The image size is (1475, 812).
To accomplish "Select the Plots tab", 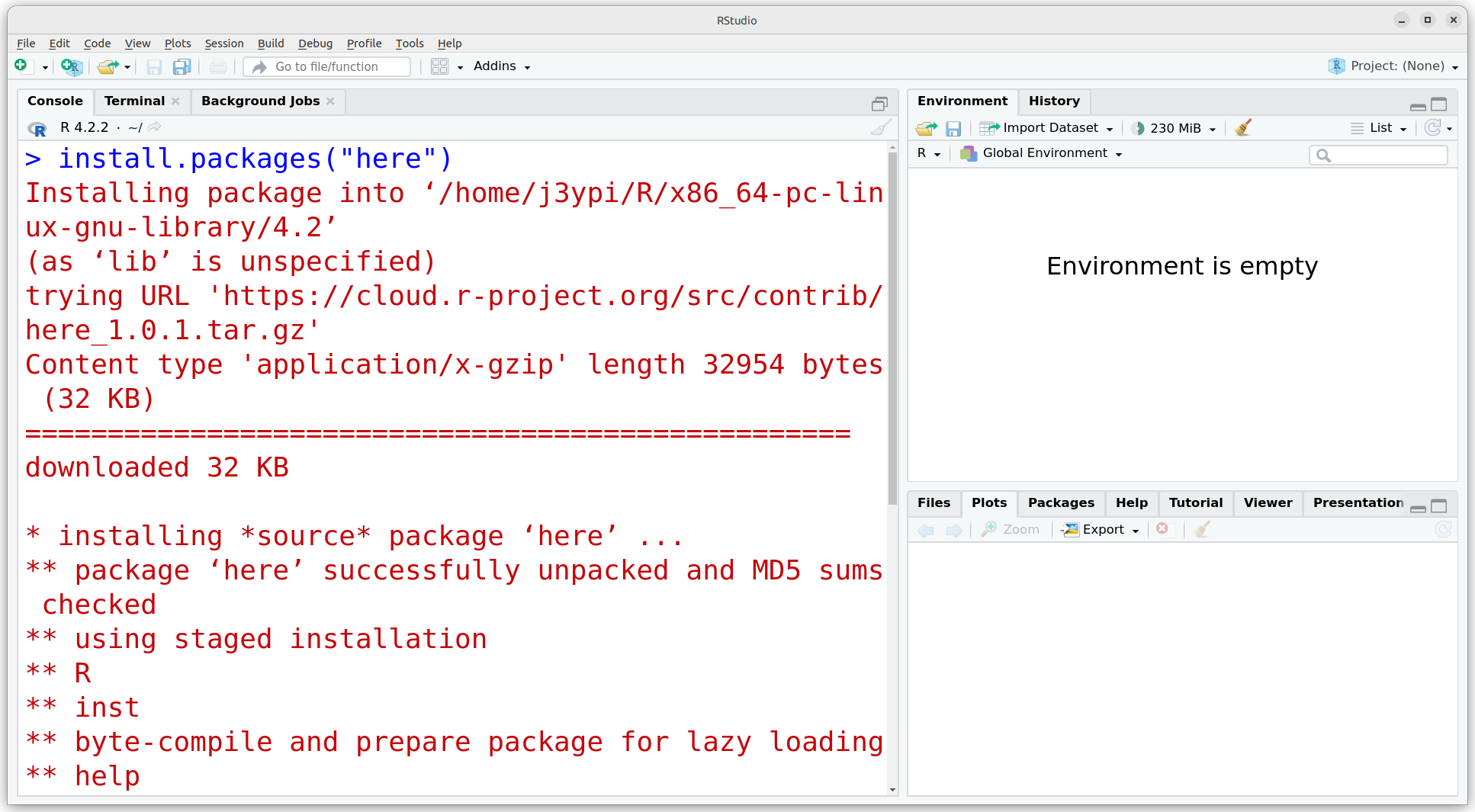I will pos(989,503).
